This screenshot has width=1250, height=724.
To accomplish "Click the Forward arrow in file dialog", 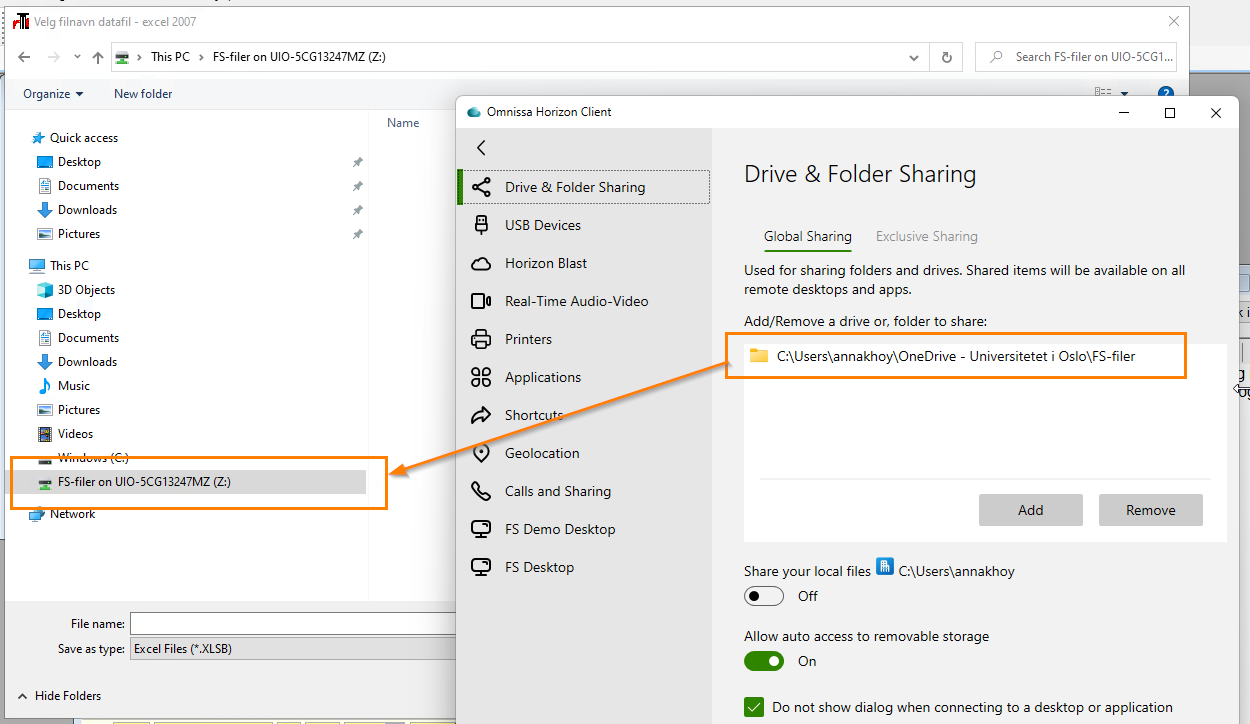I will 53,57.
